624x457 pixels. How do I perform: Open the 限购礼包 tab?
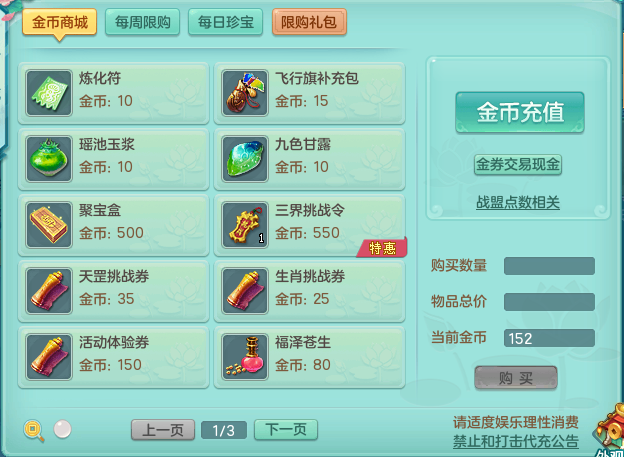[309, 22]
